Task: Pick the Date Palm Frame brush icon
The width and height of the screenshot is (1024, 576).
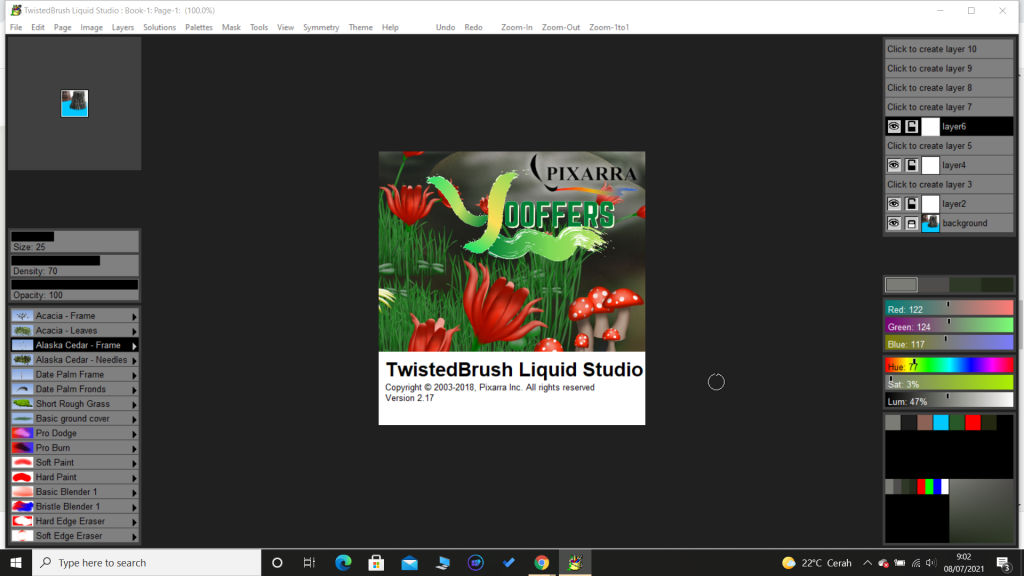Action: 22,375
